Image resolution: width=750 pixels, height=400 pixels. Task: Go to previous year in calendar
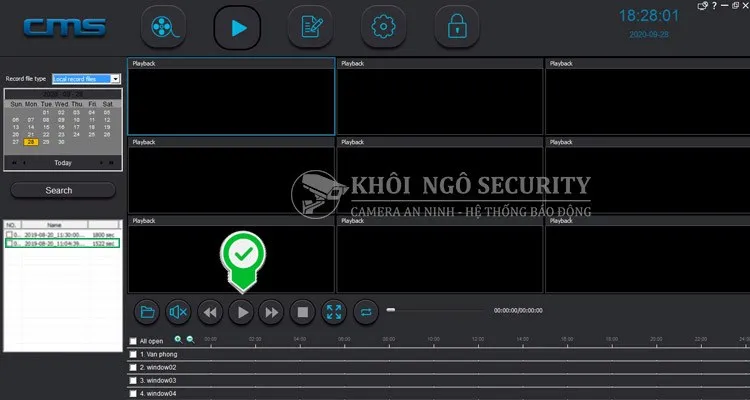point(14,163)
